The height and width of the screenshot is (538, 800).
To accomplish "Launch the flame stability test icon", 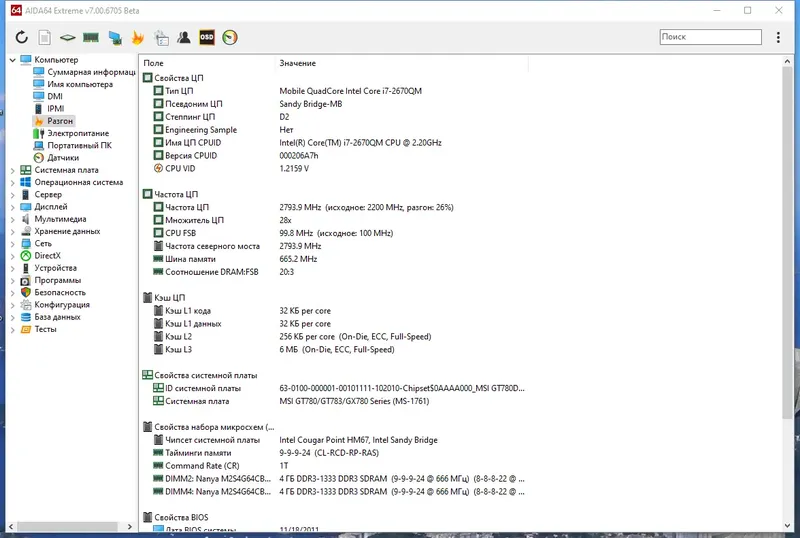I will click(x=137, y=37).
